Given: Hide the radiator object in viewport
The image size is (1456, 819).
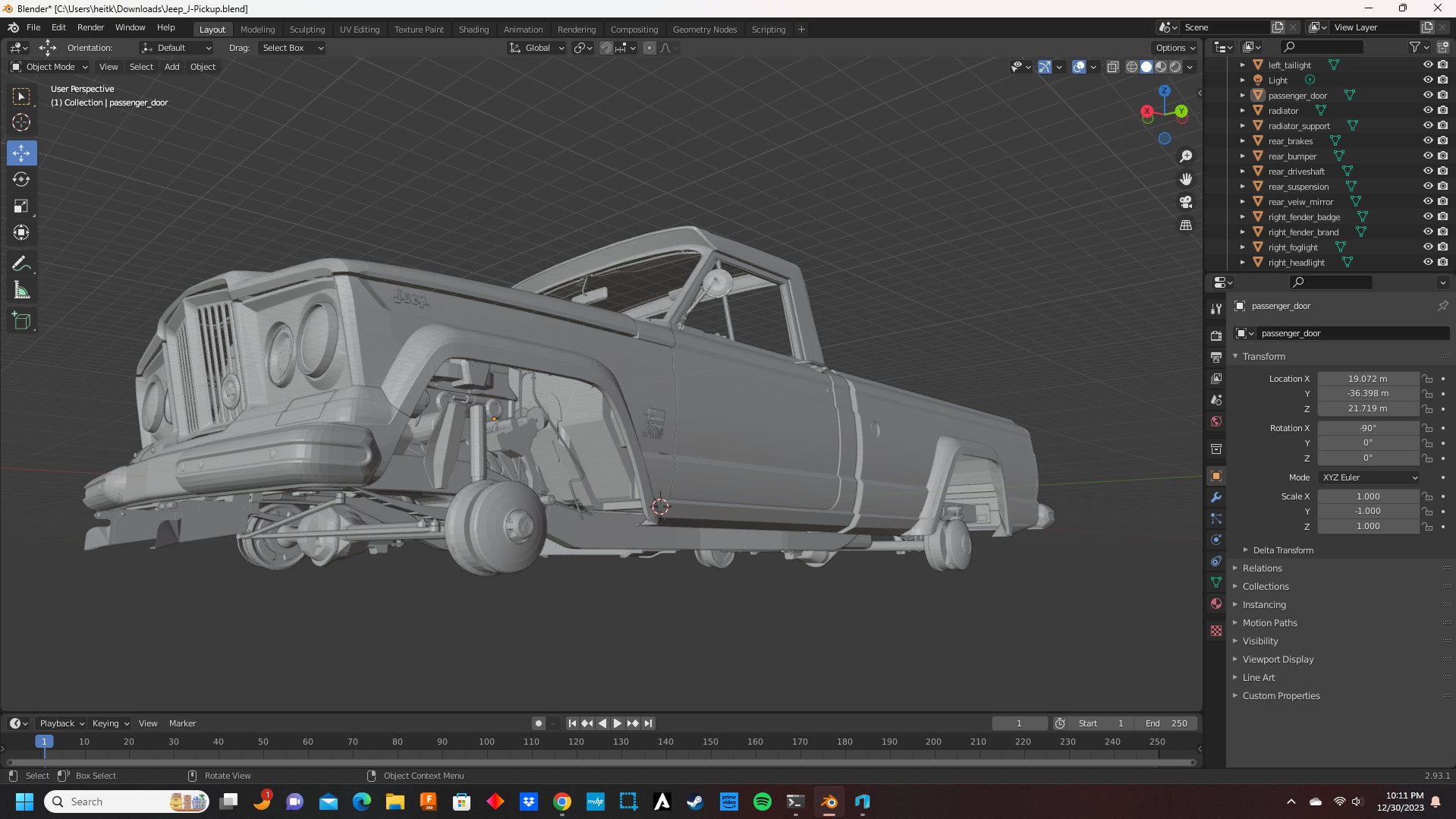Looking at the screenshot, I should coord(1427,111).
